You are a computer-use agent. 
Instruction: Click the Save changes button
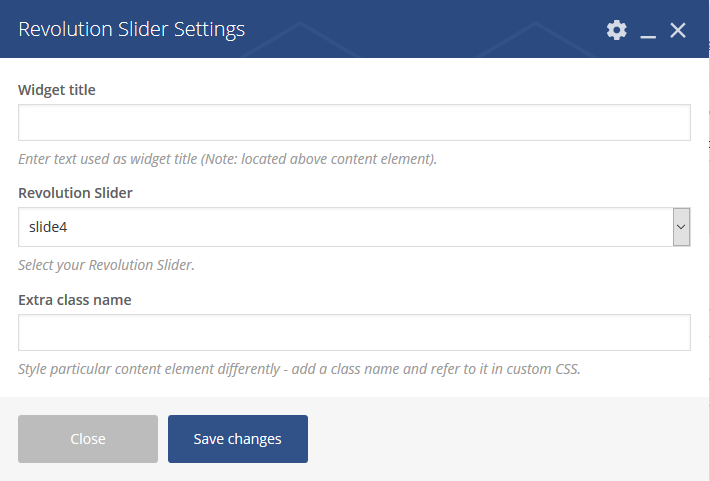(x=238, y=439)
